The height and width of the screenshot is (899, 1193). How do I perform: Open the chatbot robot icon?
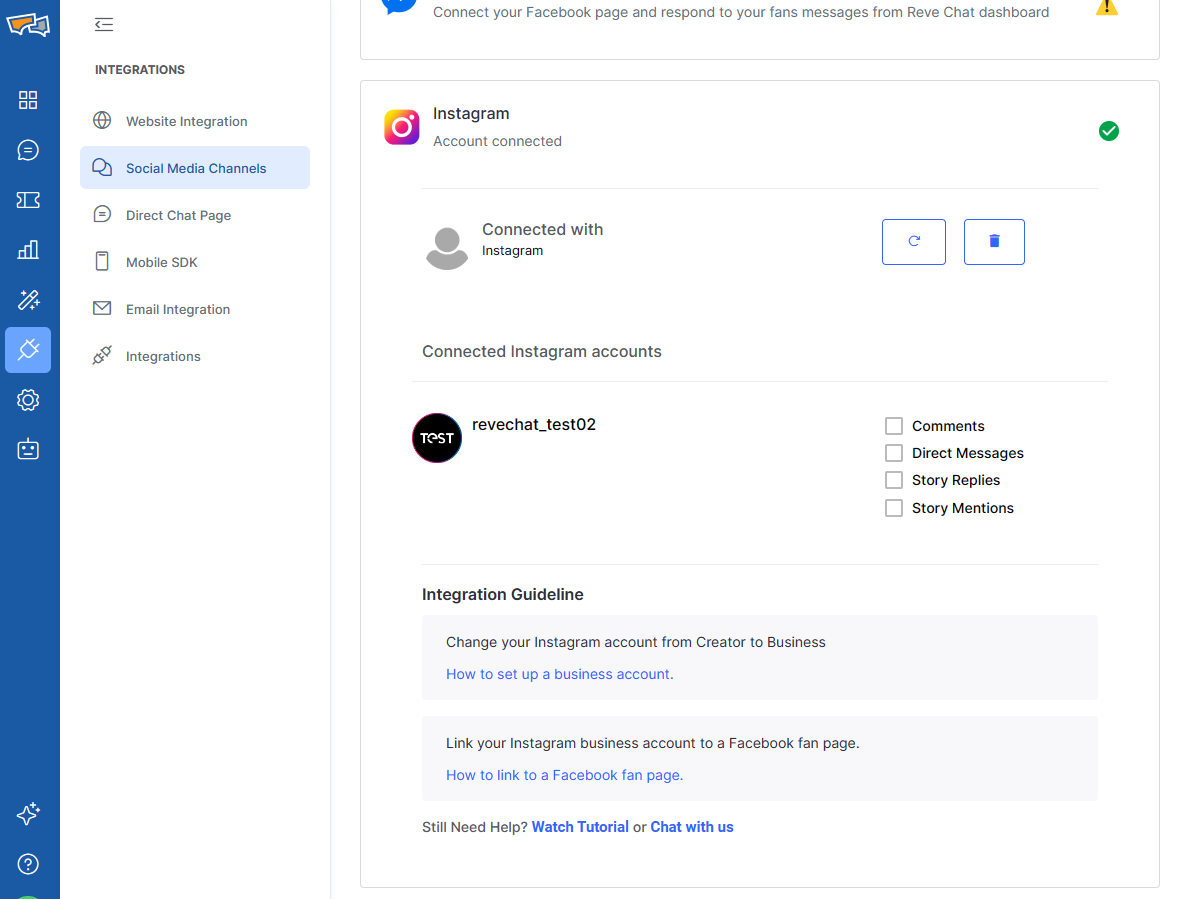point(28,450)
